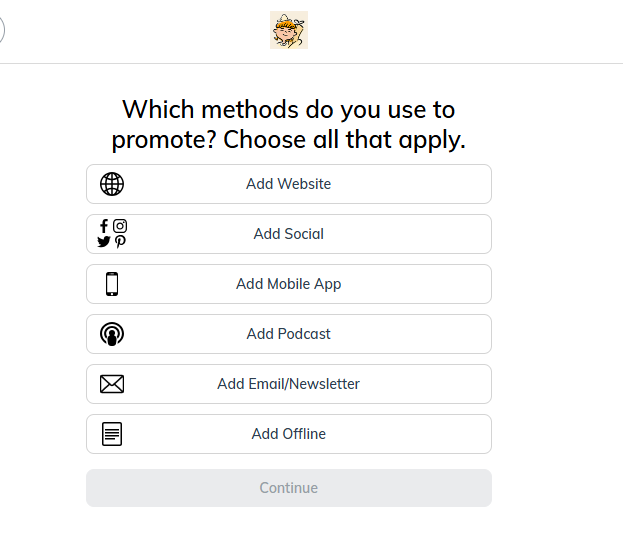This screenshot has height=541, width=623.
Task: Click the Pinterest icon in Add Social
Action: pyautogui.click(x=120, y=242)
